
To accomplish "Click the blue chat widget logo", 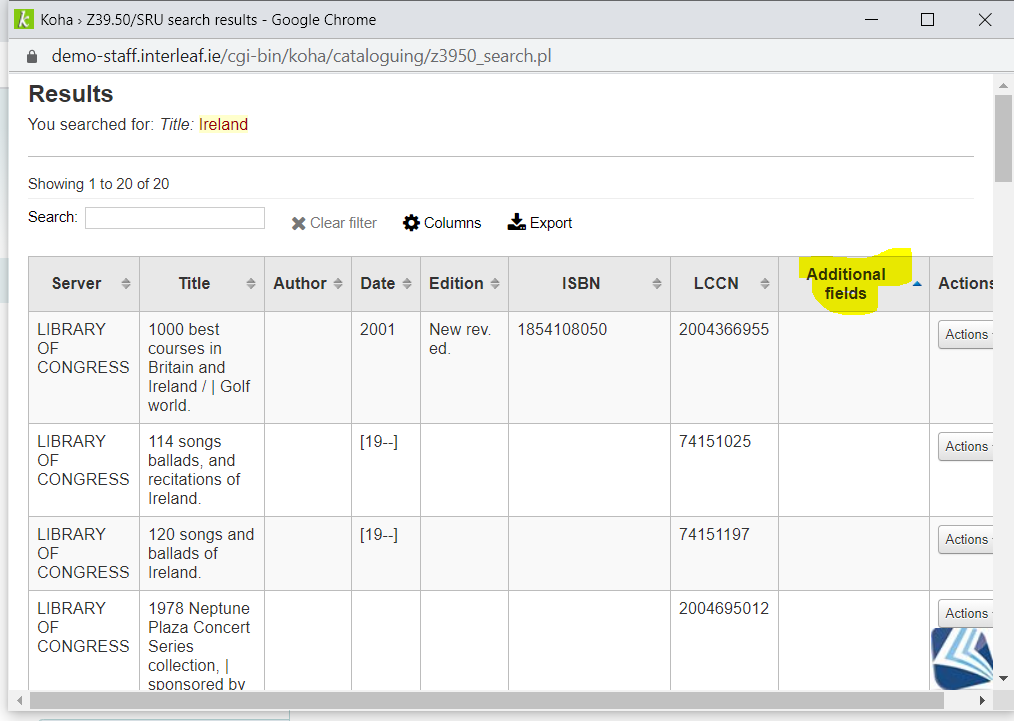I will (962, 658).
